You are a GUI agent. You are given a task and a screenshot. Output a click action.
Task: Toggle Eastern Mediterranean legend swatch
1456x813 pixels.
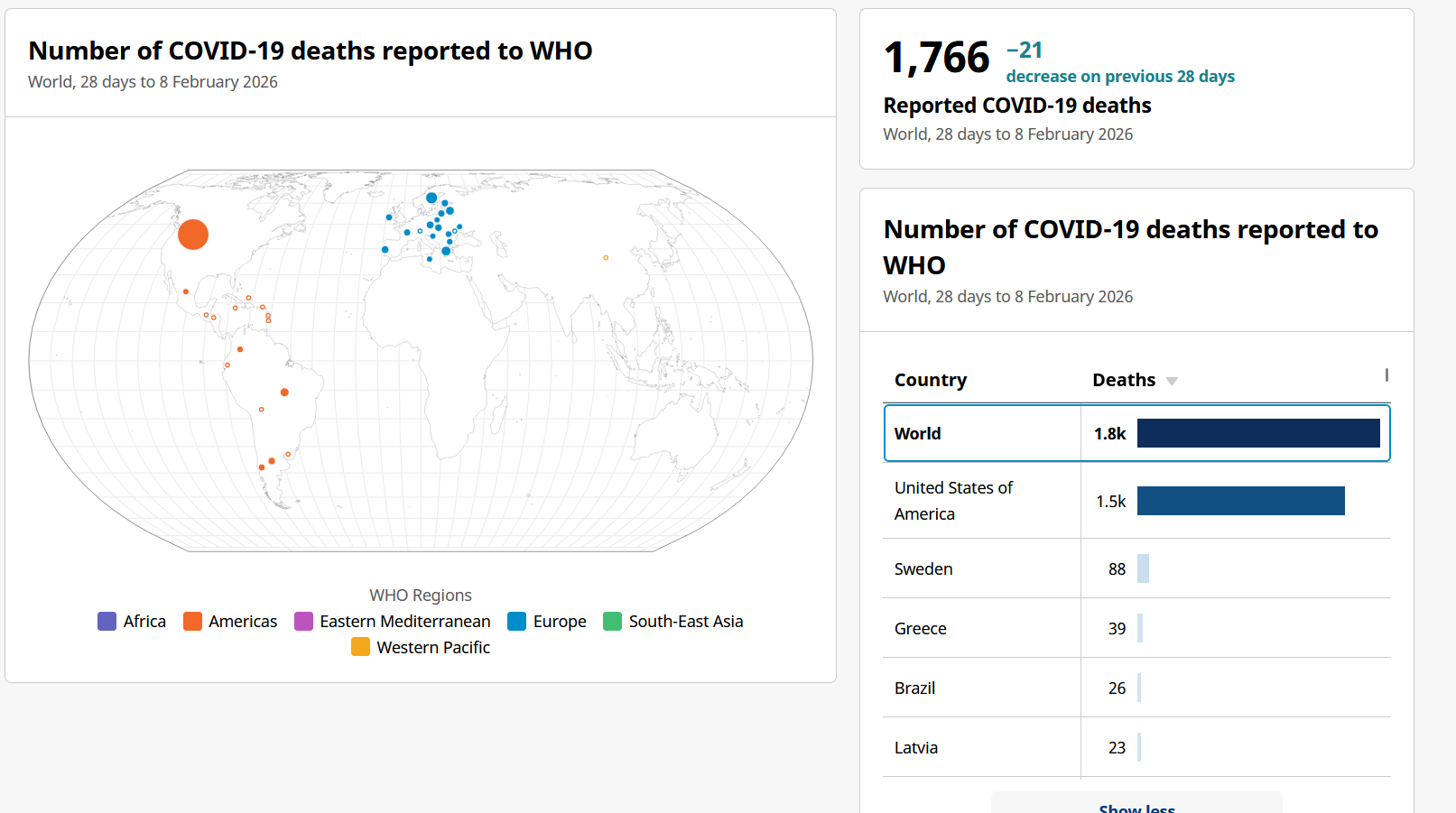[303, 622]
